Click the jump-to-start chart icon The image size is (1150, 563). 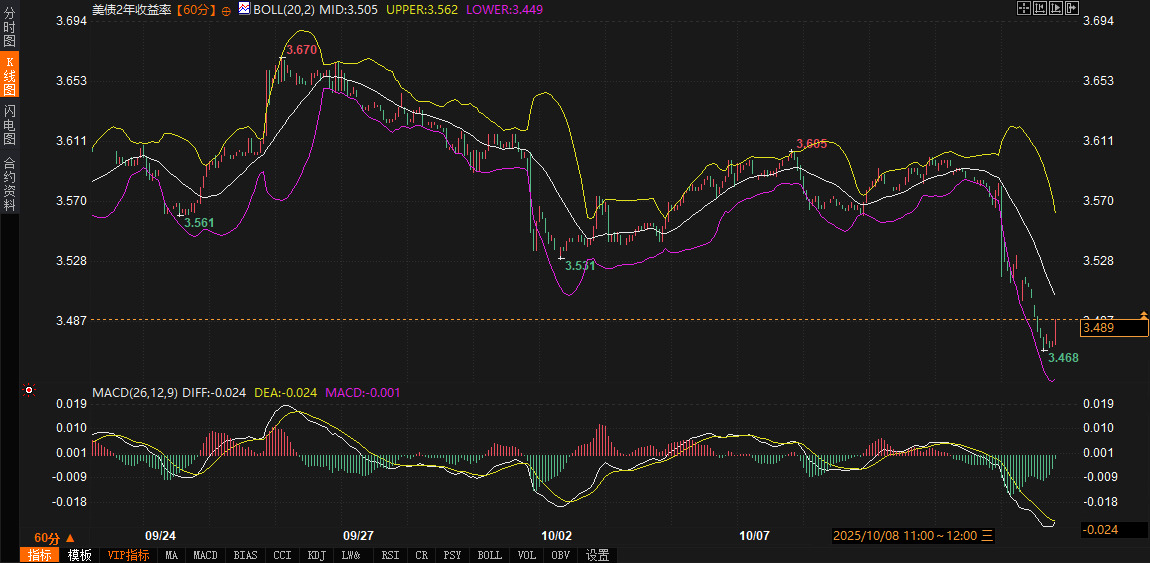tap(1040, 8)
